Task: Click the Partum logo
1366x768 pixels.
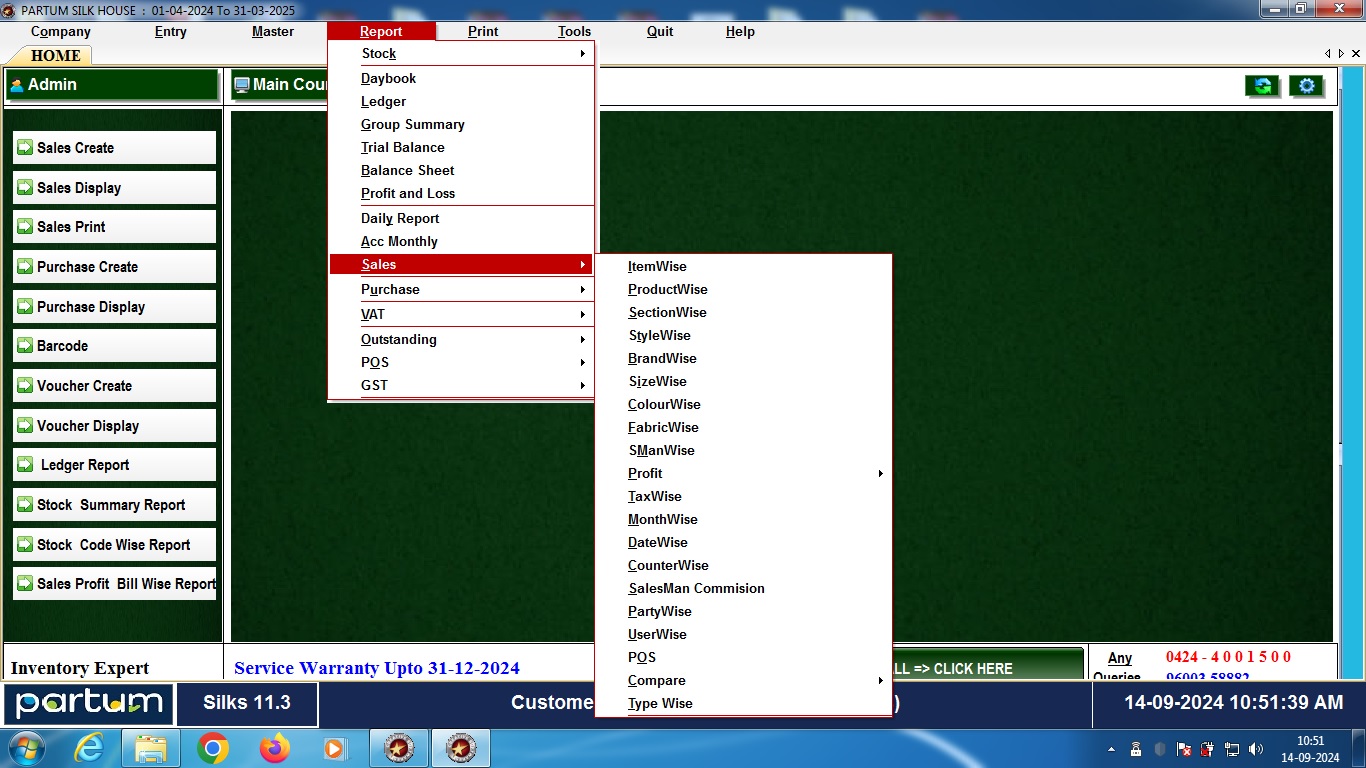Action: (x=89, y=703)
